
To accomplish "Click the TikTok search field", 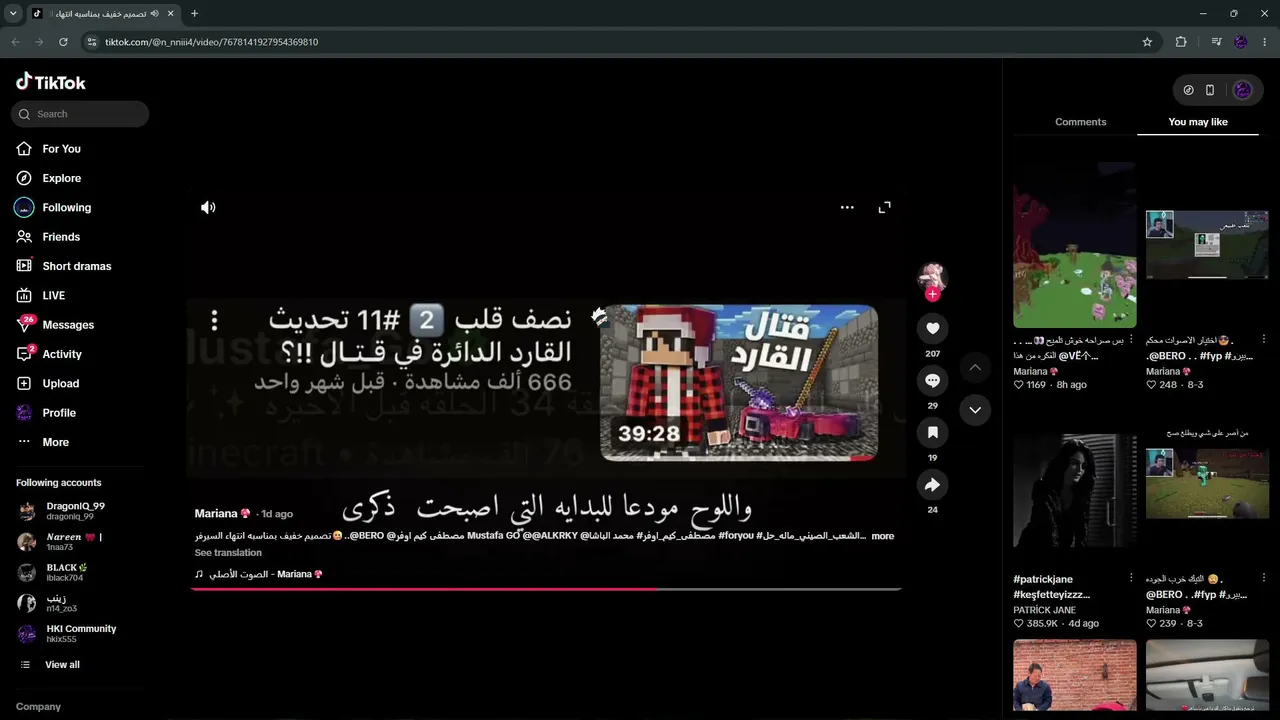I will [x=80, y=114].
